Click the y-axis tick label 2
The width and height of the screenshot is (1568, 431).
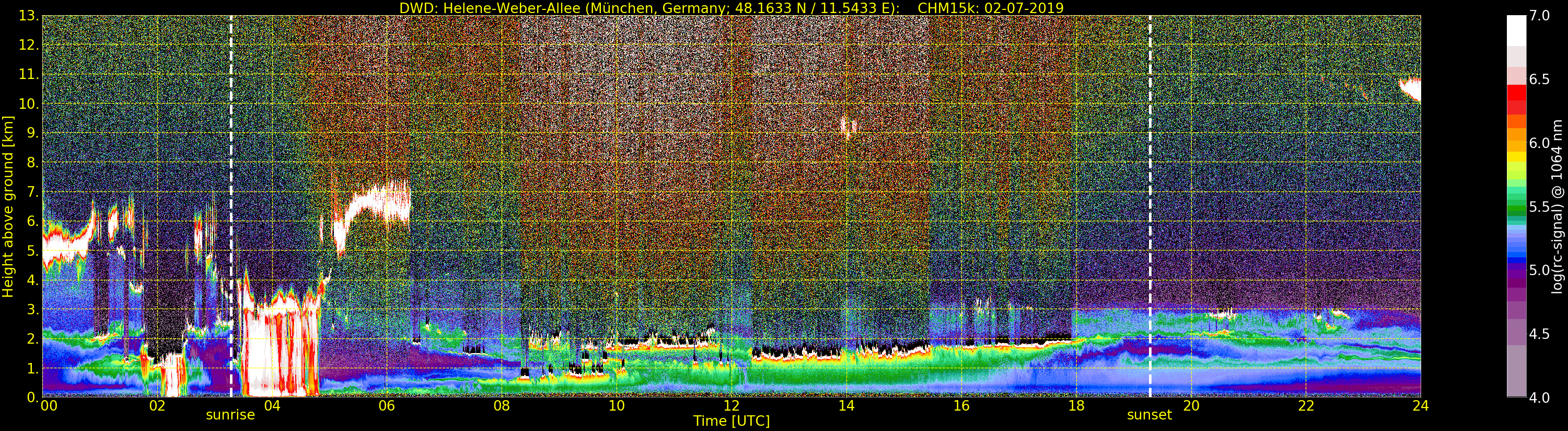[32, 338]
